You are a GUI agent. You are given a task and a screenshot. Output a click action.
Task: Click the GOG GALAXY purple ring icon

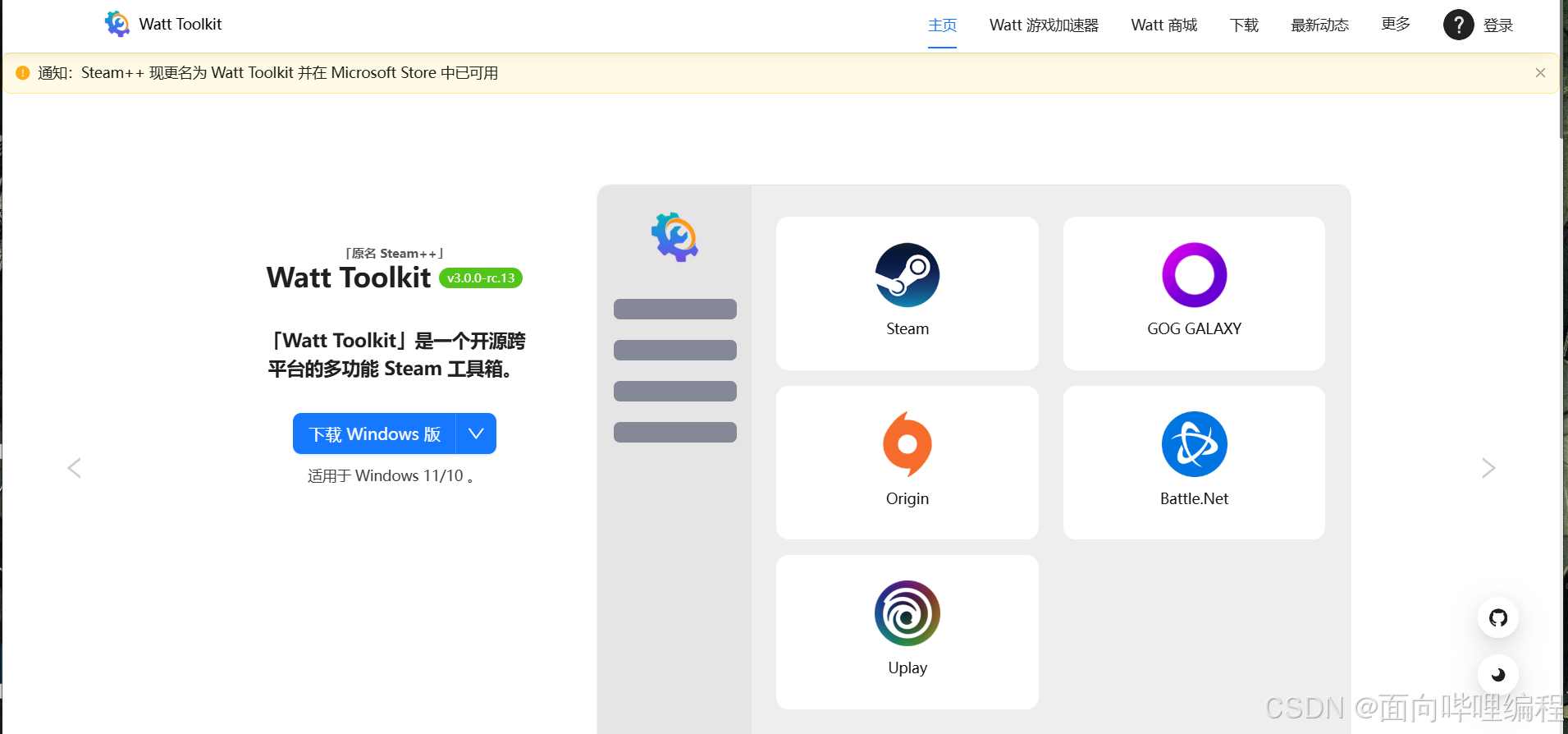1195,275
